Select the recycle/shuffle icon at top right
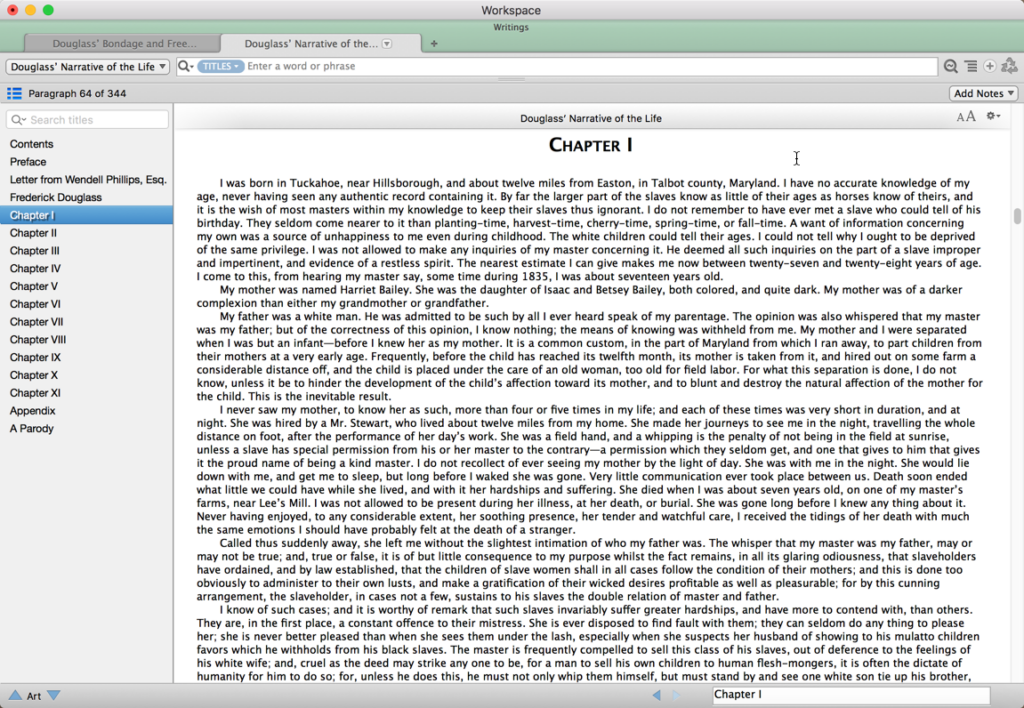Screen dimensions: 1024x708 [1011, 65]
